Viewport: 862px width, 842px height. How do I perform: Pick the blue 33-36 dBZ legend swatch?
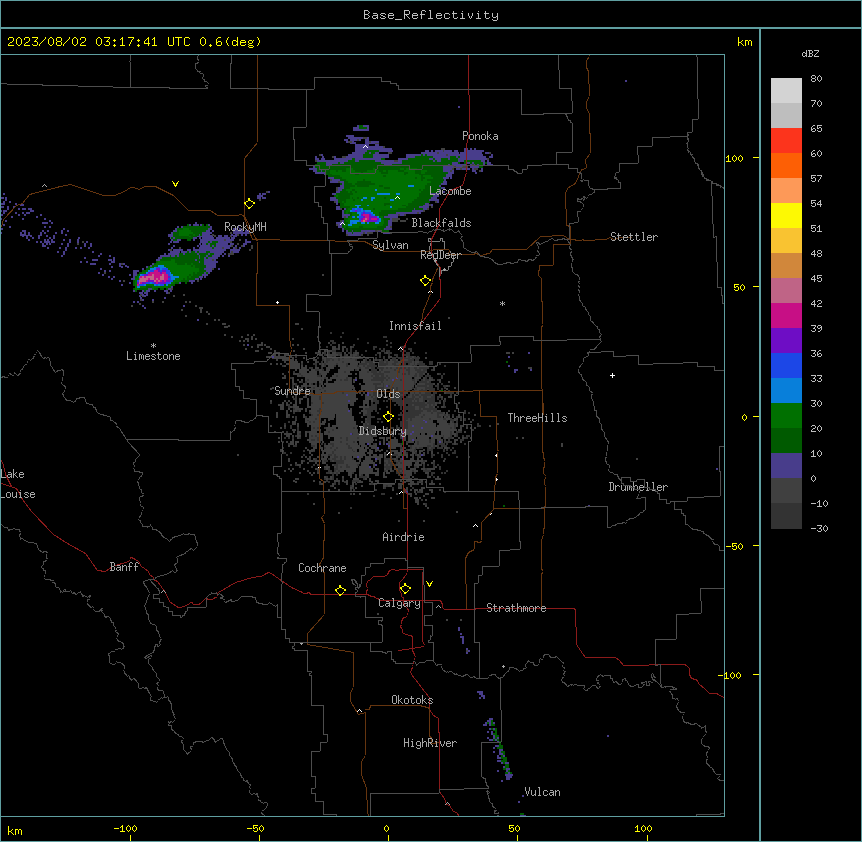[x=786, y=365]
